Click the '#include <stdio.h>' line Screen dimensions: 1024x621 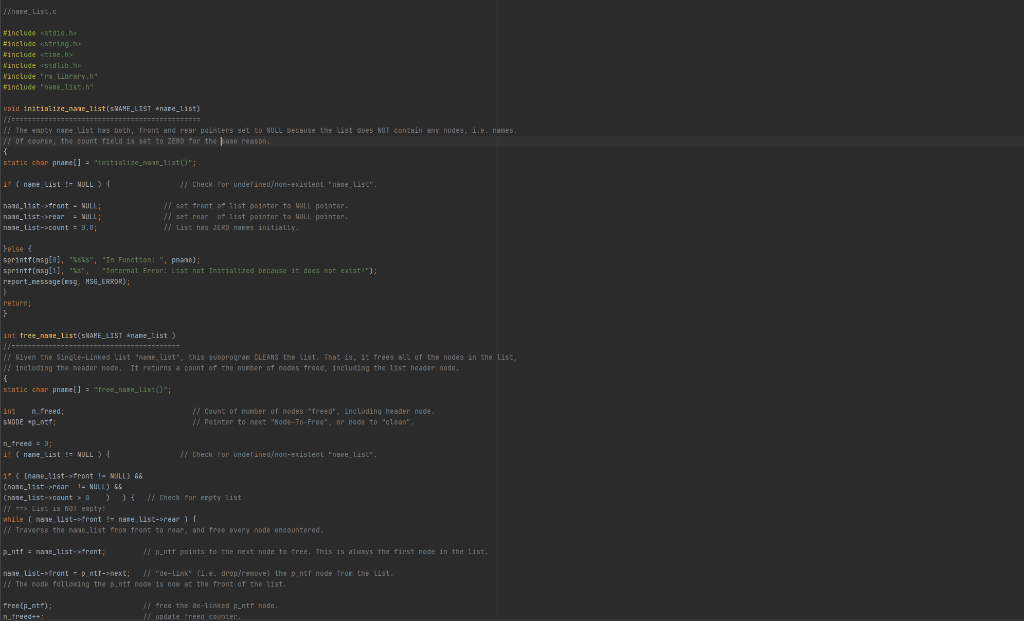click(x=40, y=33)
